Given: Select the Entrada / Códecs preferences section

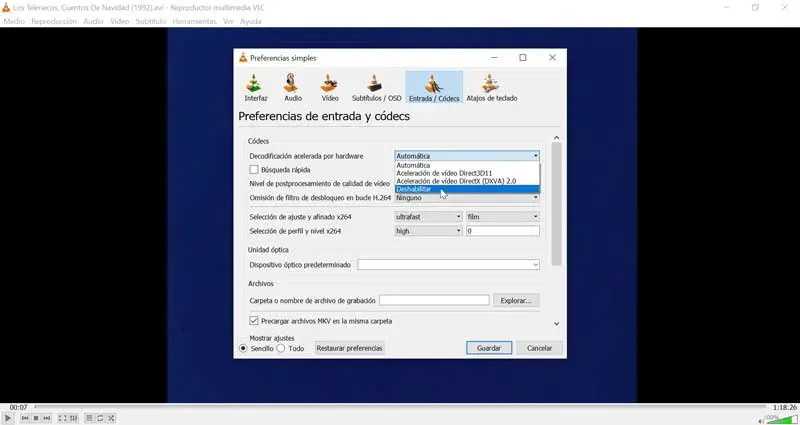Looking at the screenshot, I should point(434,87).
